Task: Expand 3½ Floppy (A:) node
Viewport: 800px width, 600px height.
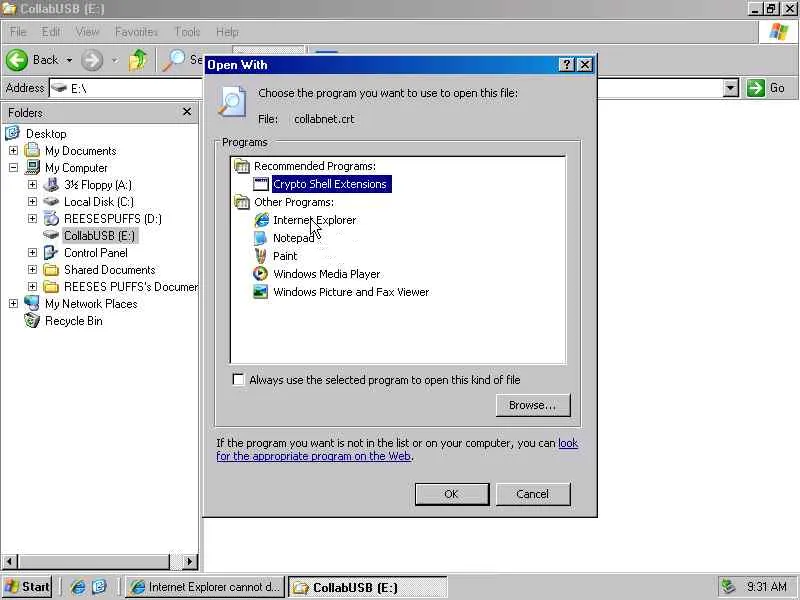Action: pyautogui.click(x=32, y=185)
